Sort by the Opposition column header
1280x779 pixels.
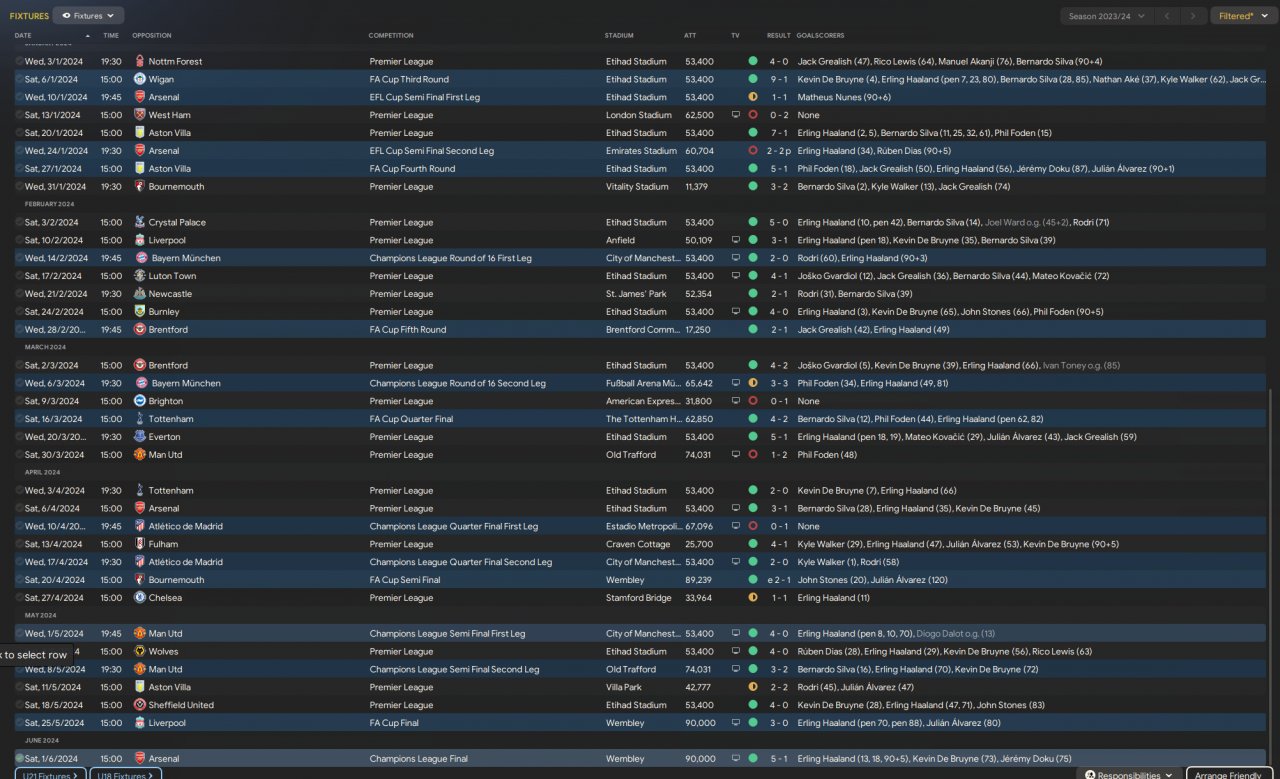tap(152, 36)
